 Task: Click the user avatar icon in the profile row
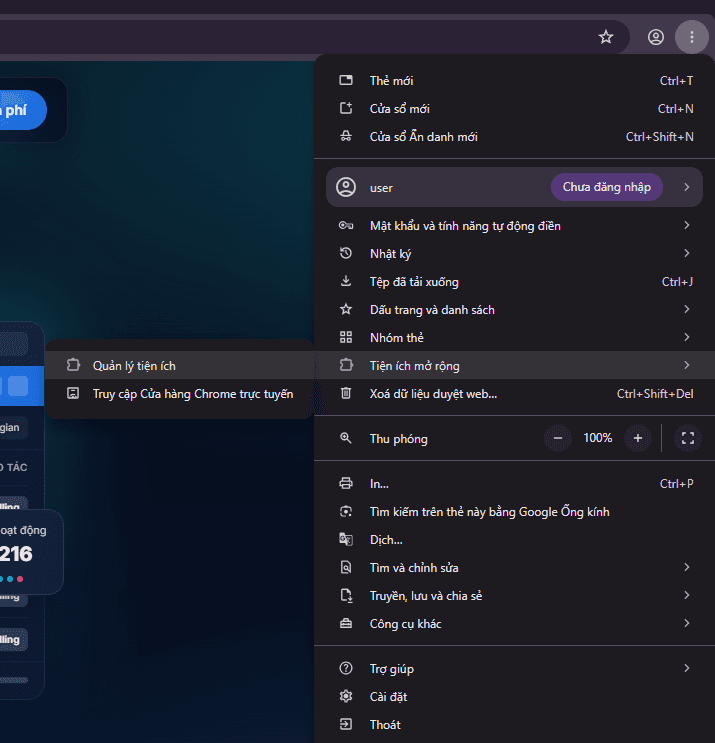pyautogui.click(x=346, y=187)
